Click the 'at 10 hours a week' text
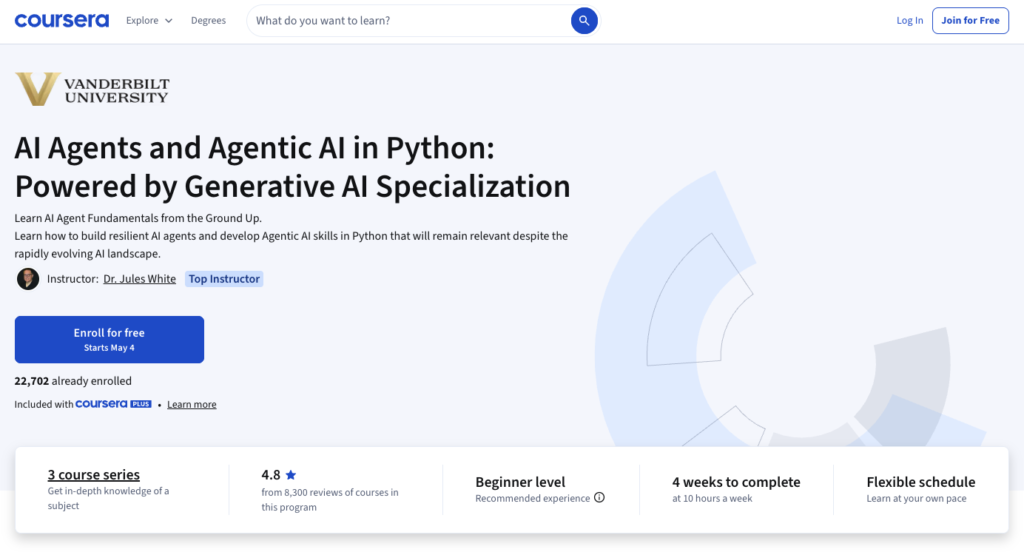1024x552 pixels. coord(712,498)
